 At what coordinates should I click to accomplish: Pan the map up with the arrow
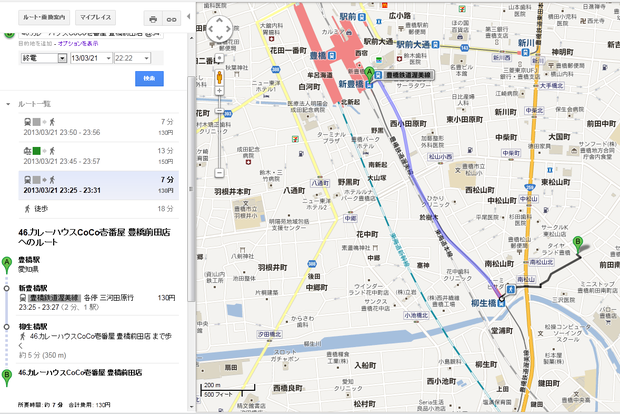tap(219, 19)
